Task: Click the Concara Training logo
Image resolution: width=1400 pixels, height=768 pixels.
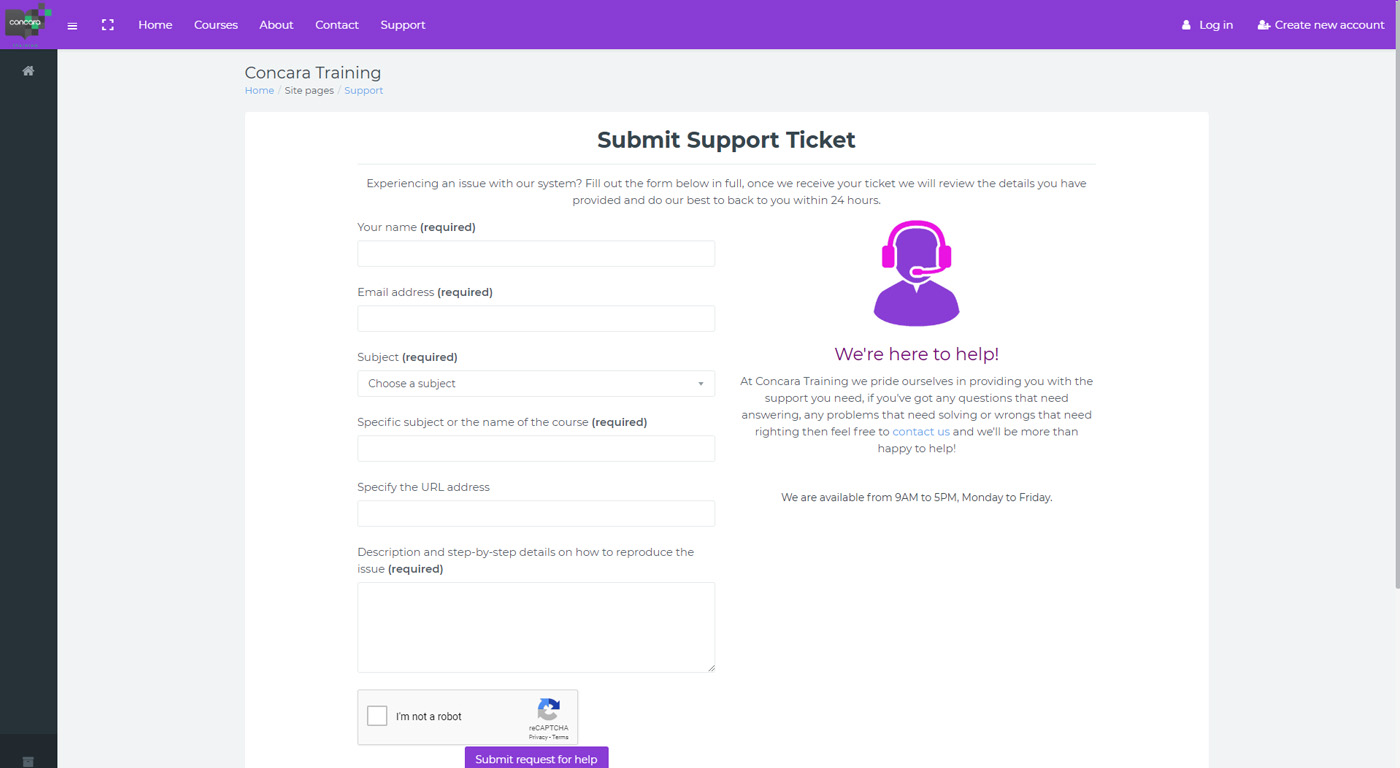Action: pyautogui.click(x=26, y=23)
